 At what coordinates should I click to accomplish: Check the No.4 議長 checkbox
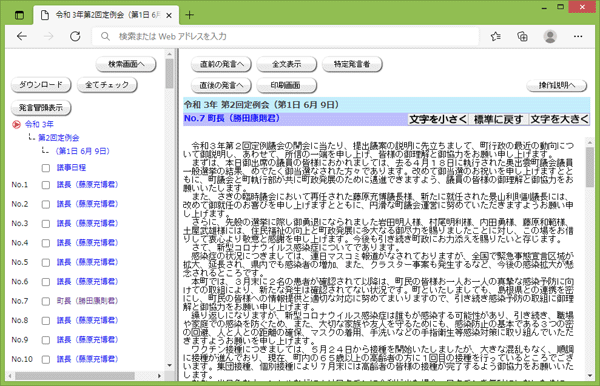(x=46, y=243)
